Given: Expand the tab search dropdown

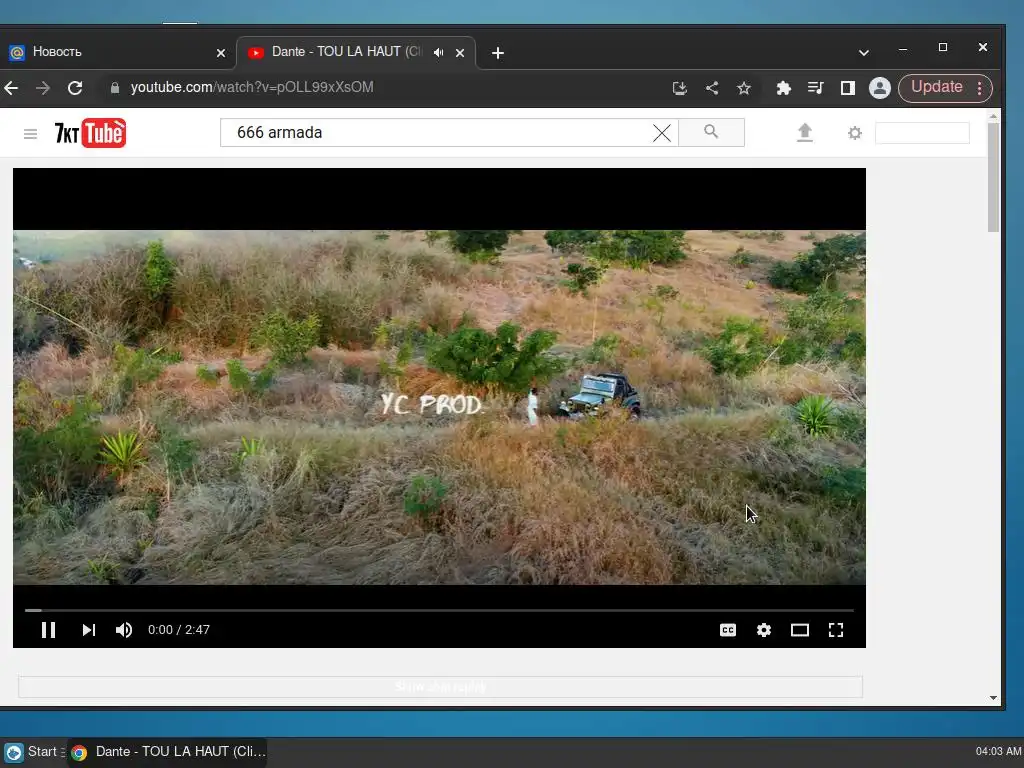Looking at the screenshot, I should click(x=863, y=52).
